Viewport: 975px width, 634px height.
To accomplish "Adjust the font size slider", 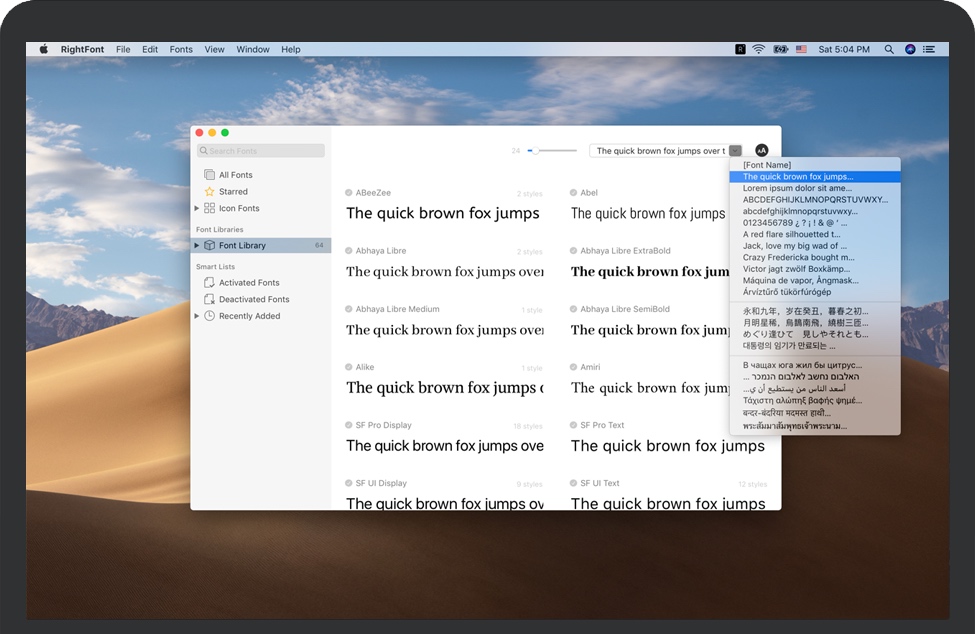I will click(x=535, y=151).
